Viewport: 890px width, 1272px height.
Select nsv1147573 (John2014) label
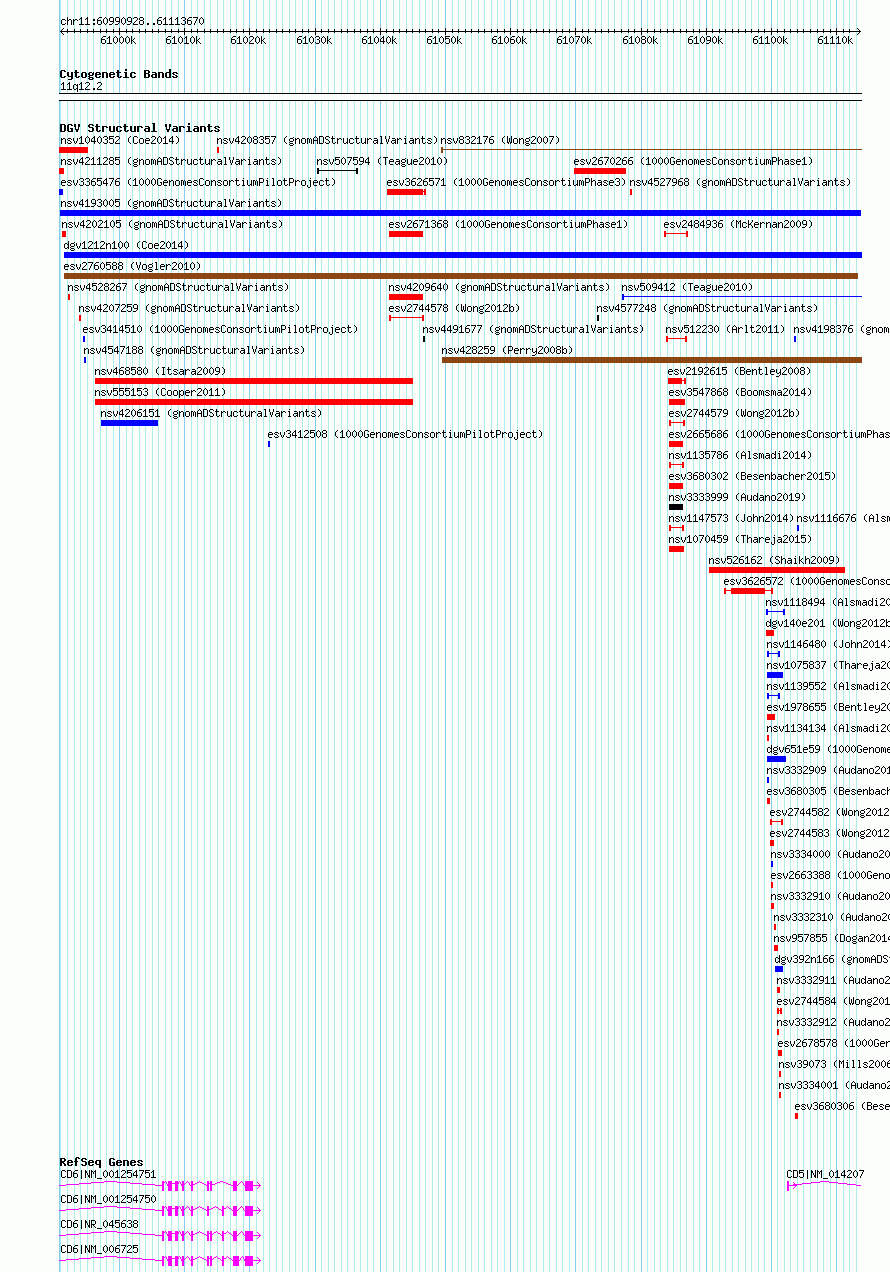pos(731,518)
